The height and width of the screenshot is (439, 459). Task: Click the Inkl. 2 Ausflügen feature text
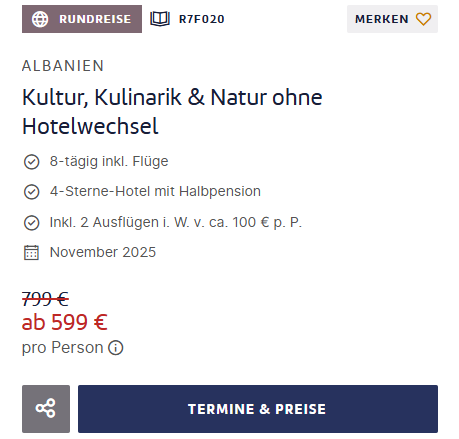(176, 222)
